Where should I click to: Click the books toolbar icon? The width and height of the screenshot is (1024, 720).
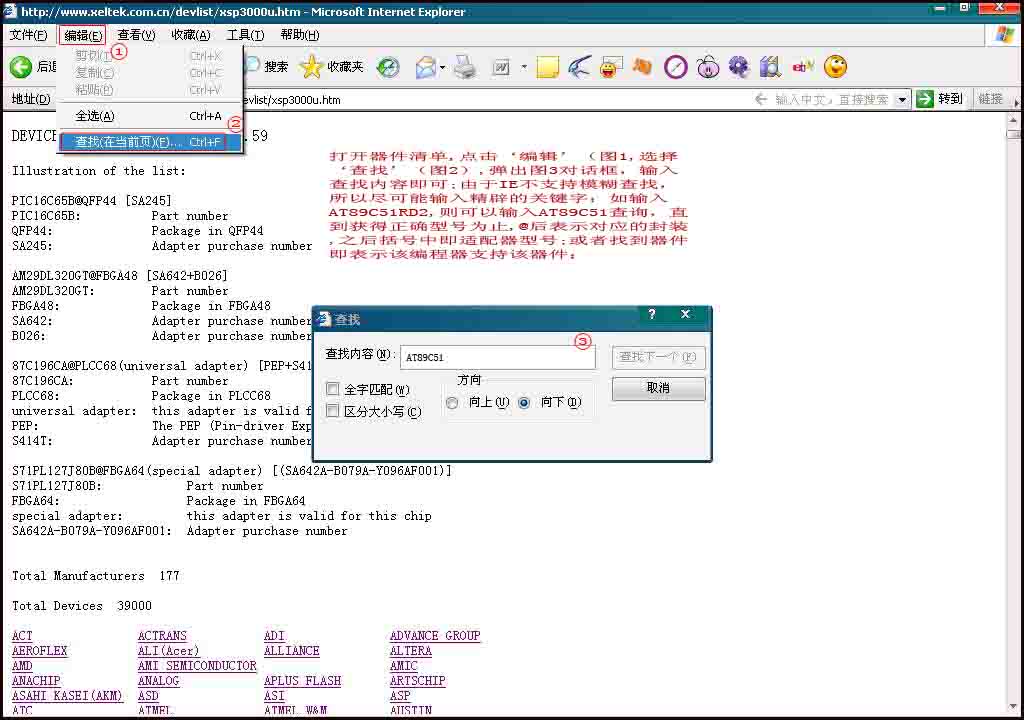click(x=771, y=67)
